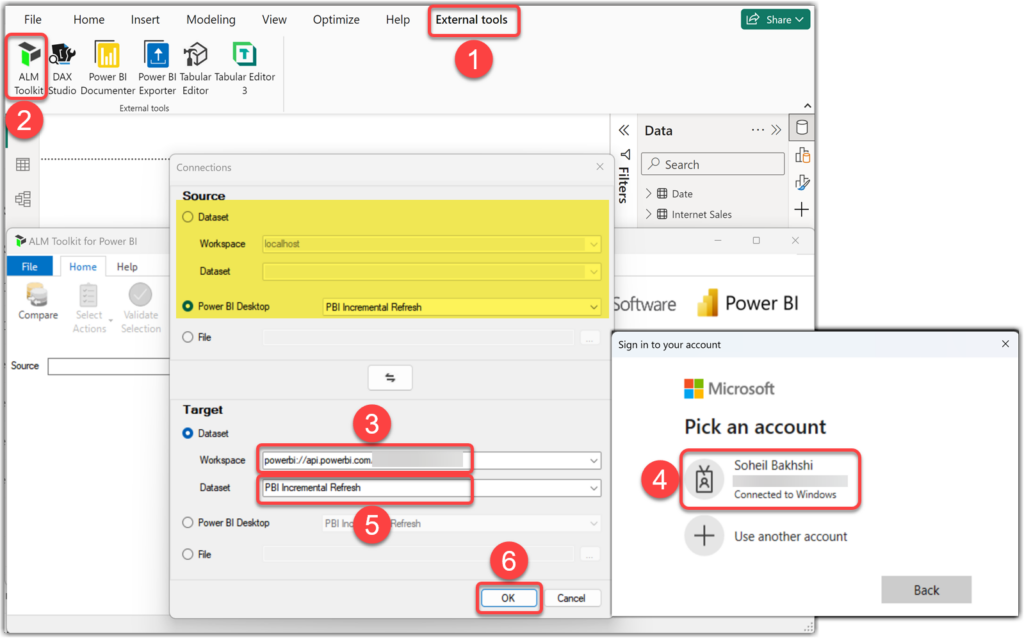Click Select Actions in ALM Toolkit
This screenshot has width=1024, height=638.
(x=89, y=308)
